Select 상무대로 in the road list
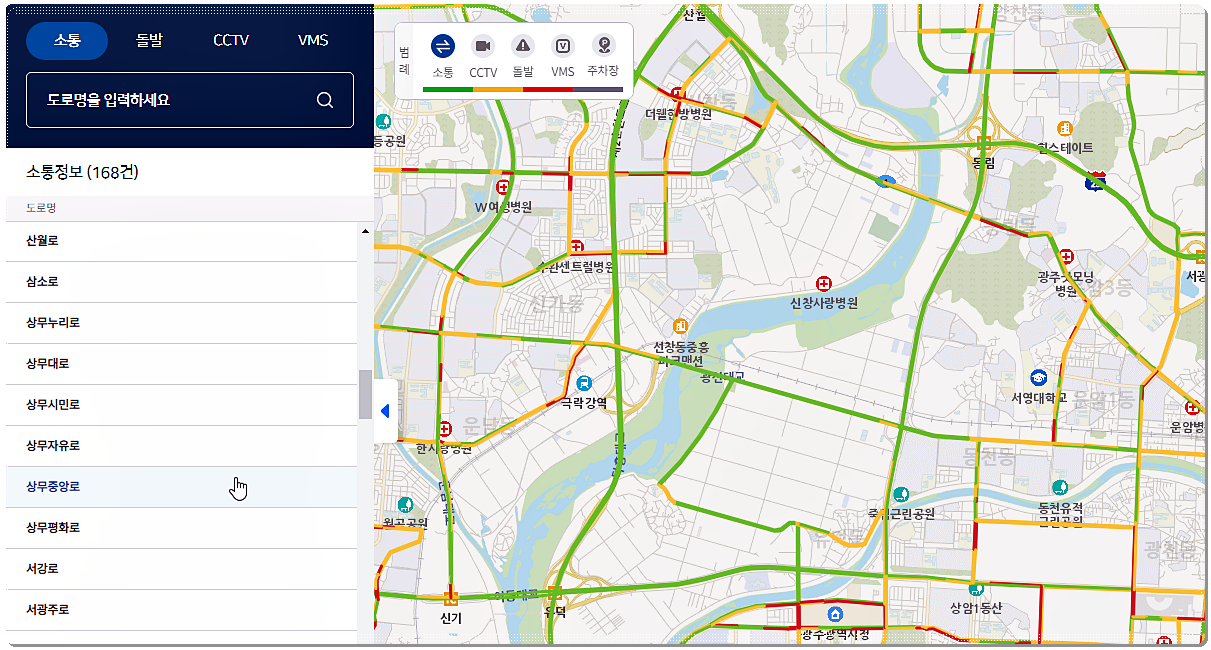Viewport: 1211px width, 650px height. coord(182,364)
